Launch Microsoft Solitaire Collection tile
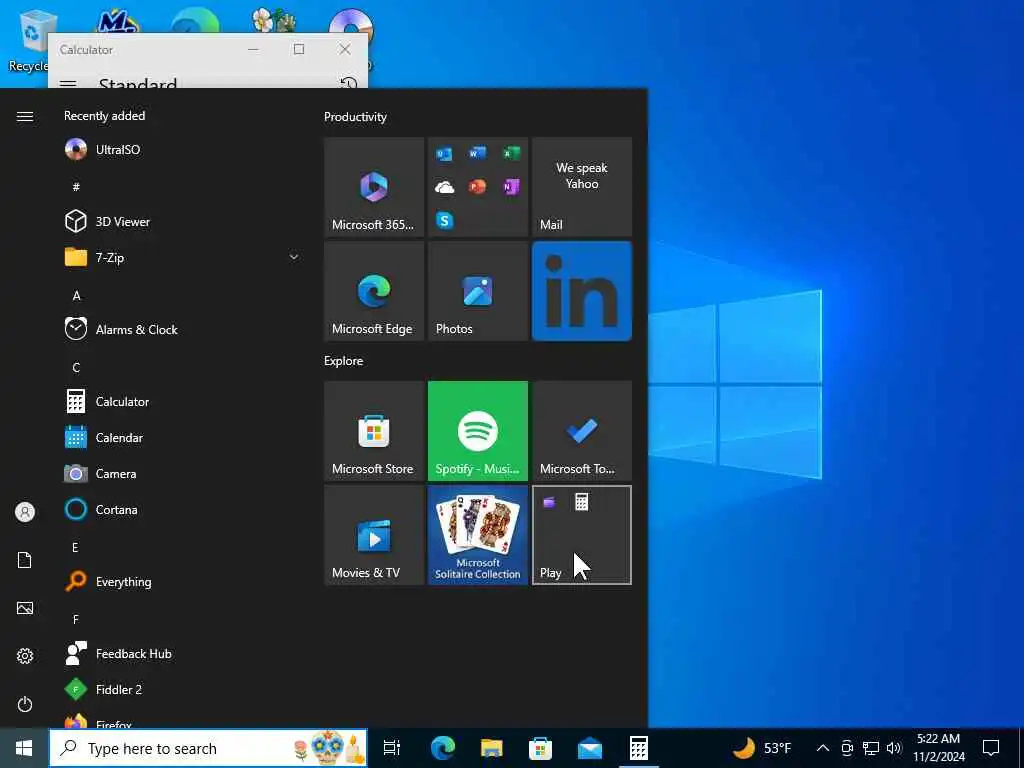This screenshot has width=1024, height=768. [x=477, y=535]
